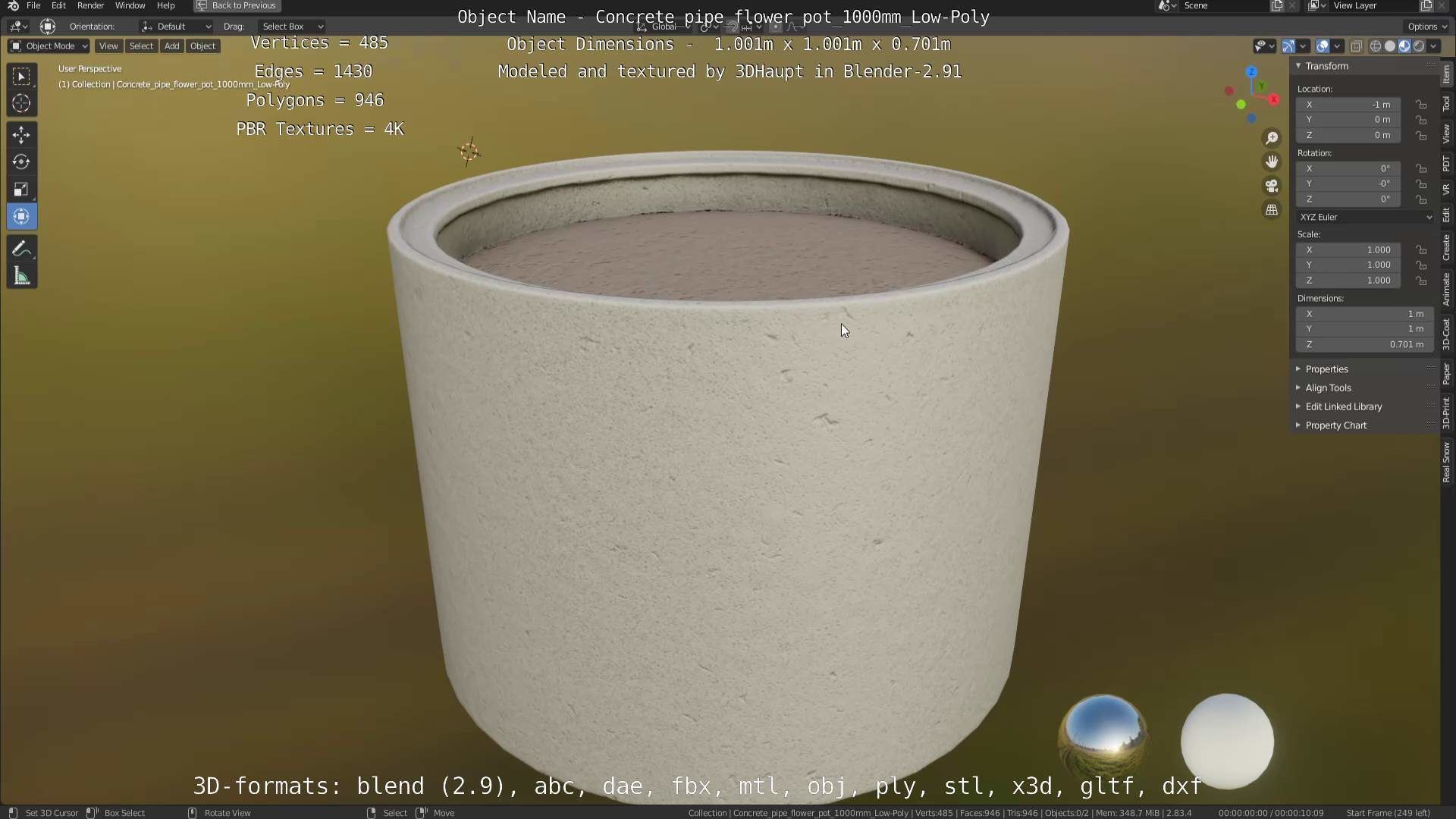This screenshot has width=1456, height=819.
Task: Open the viewport Object menu button
Action: point(202,46)
